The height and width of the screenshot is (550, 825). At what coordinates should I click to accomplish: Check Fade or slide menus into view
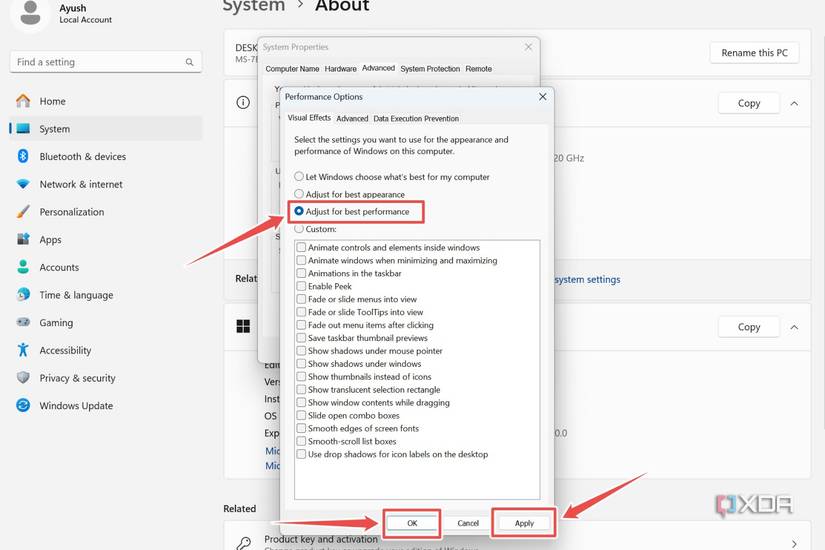click(301, 299)
